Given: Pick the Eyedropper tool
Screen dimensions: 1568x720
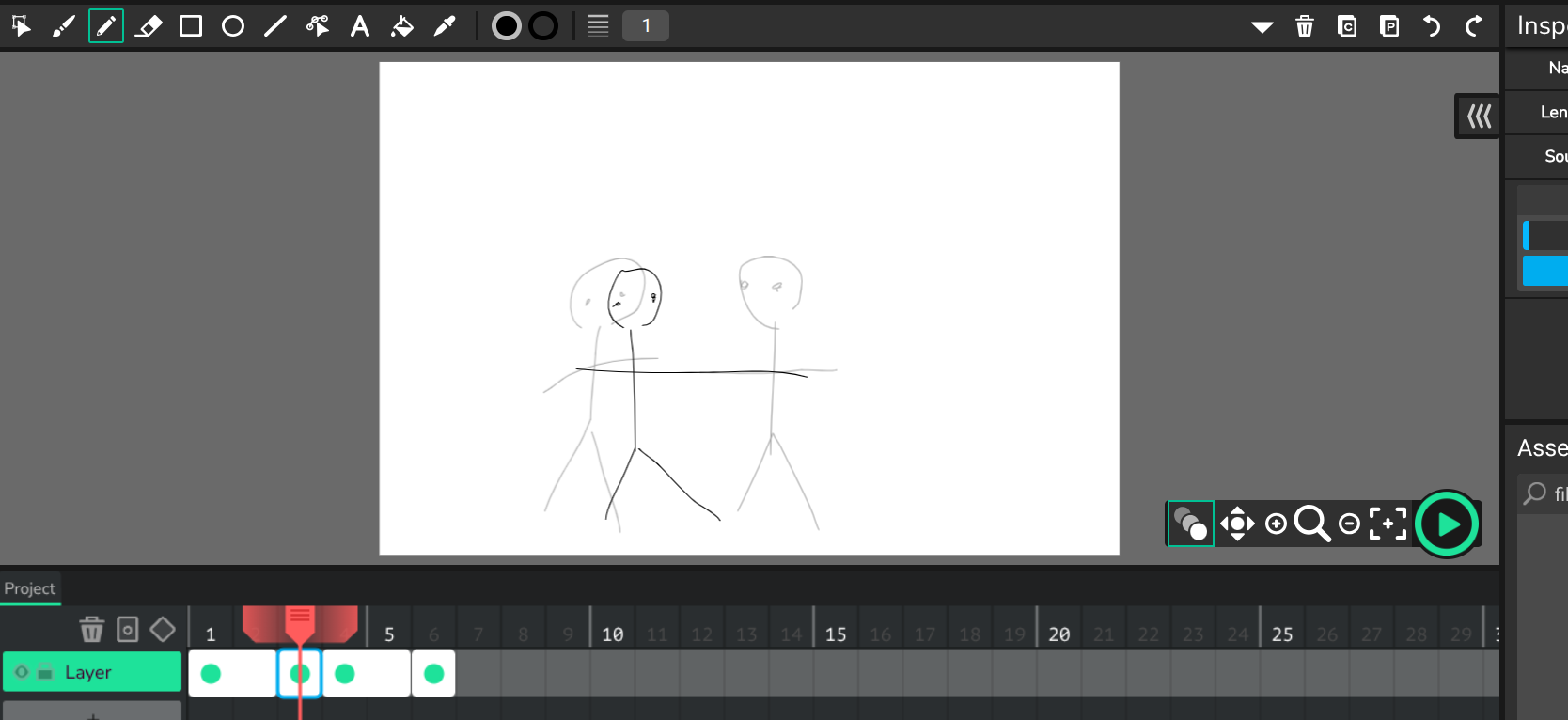Looking at the screenshot, I should [x=445, y=26].
